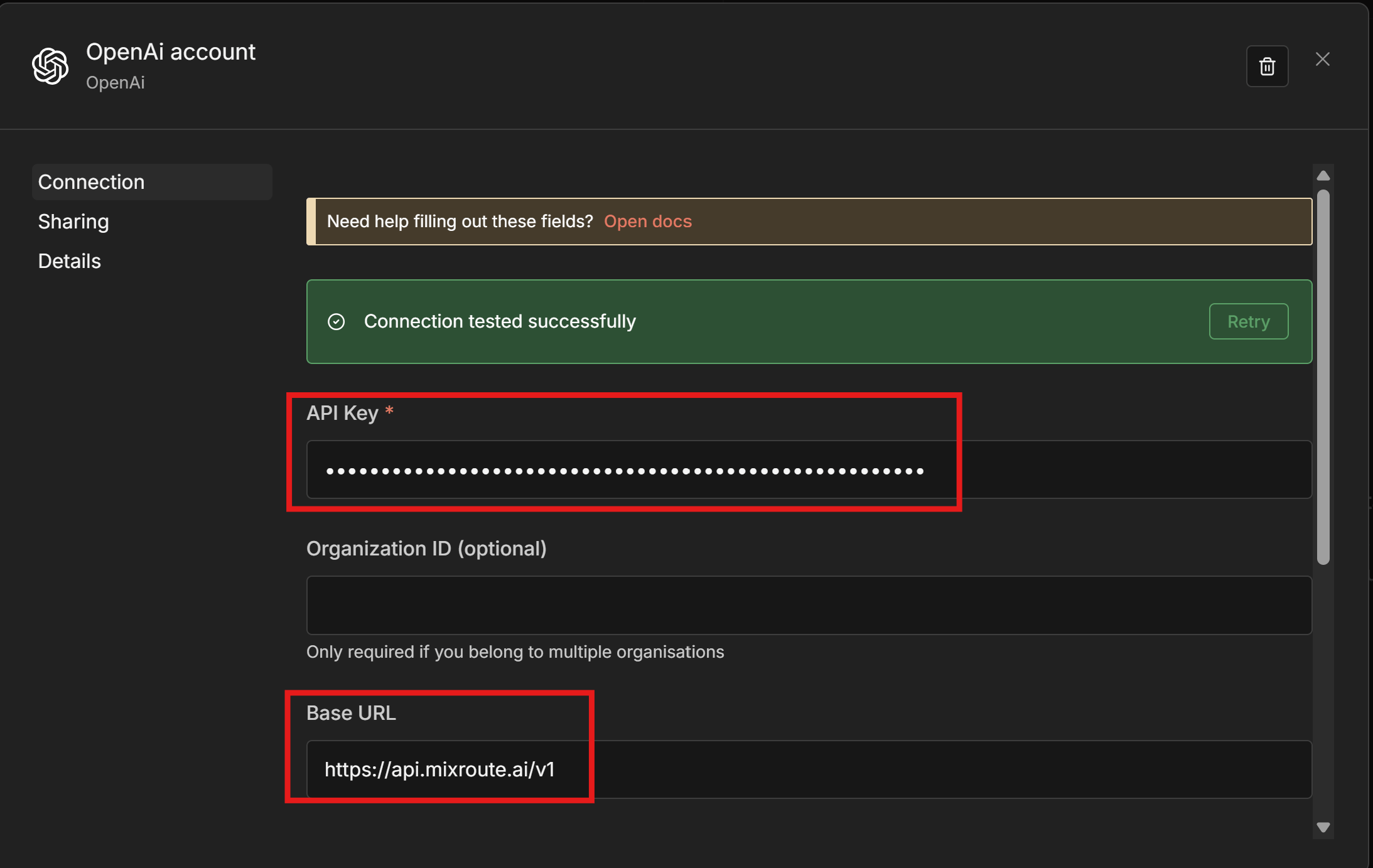Focus the API Key input field
This screenshot has height=868, width=1373.
(x=809, y=469)
